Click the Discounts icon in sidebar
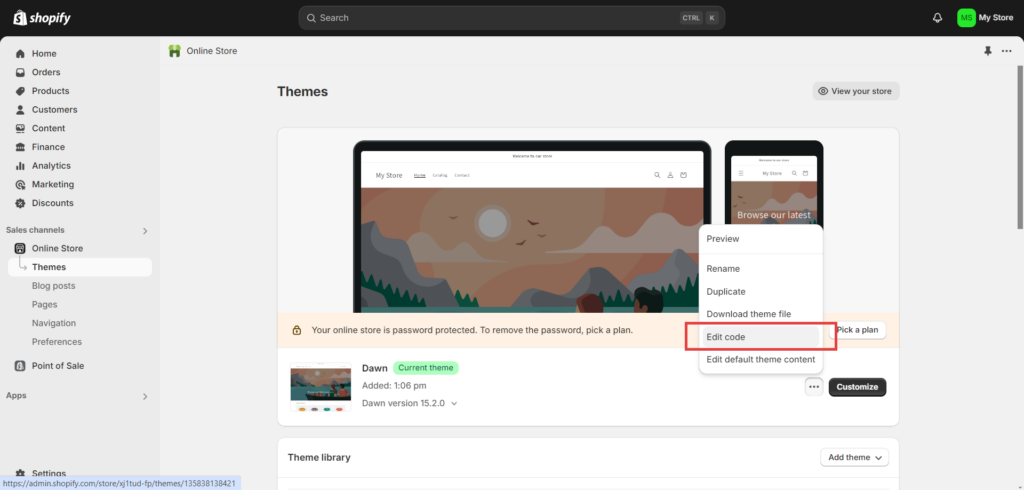Image resolution: width=1024 pixels, height=490 pixels. (x=20, y=203)
